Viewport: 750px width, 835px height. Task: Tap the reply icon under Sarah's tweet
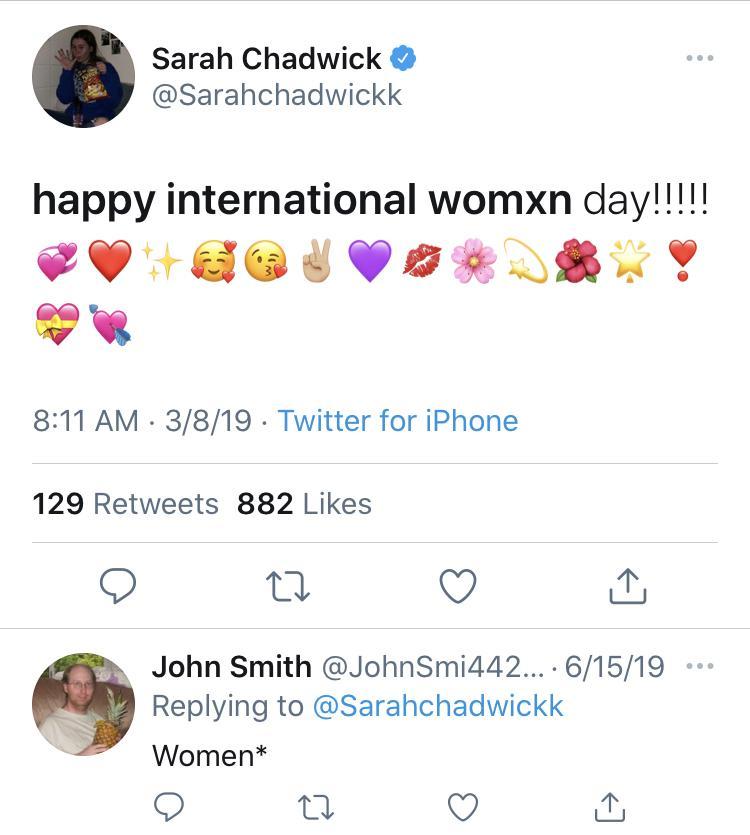pyautogui.click(x=118, y=586)
